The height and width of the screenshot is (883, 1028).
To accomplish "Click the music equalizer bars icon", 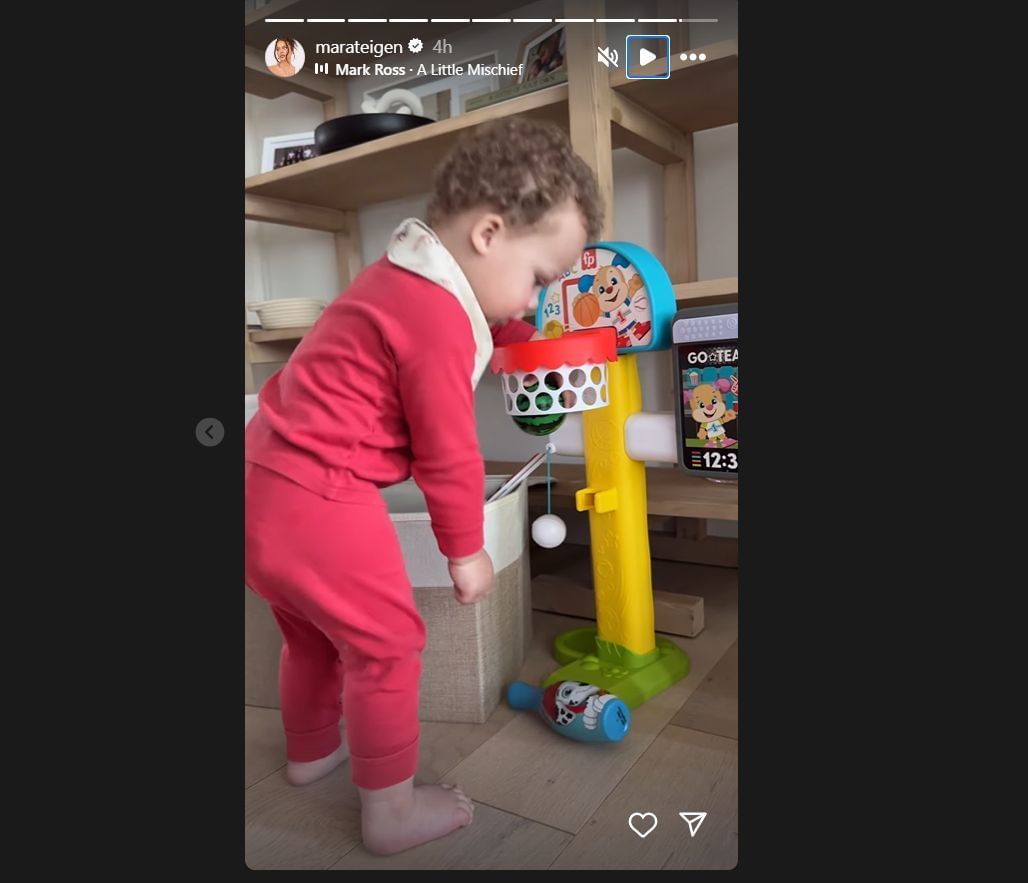I will 322,69.
